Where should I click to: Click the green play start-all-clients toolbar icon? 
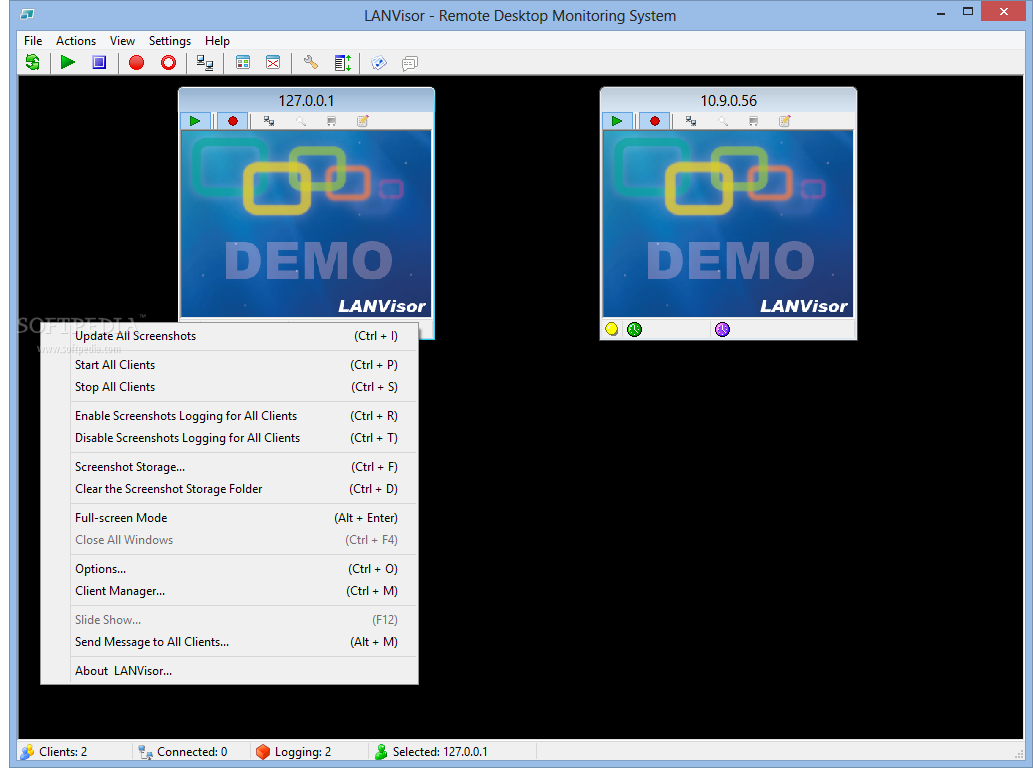[x=67, y=63]
